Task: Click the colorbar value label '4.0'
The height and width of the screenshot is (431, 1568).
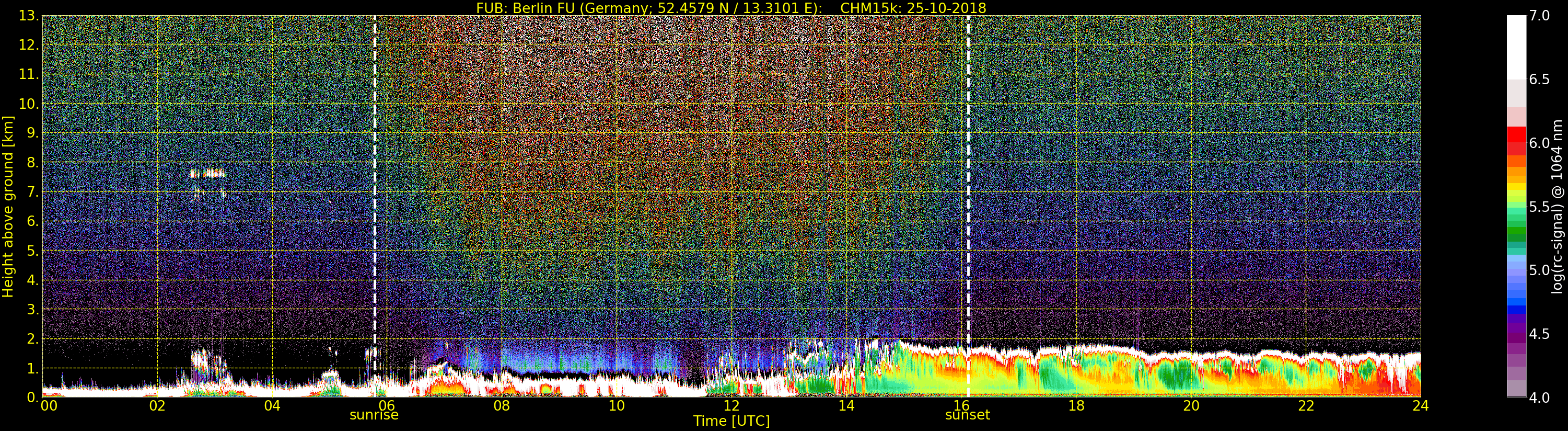Action: [1539, 398]
